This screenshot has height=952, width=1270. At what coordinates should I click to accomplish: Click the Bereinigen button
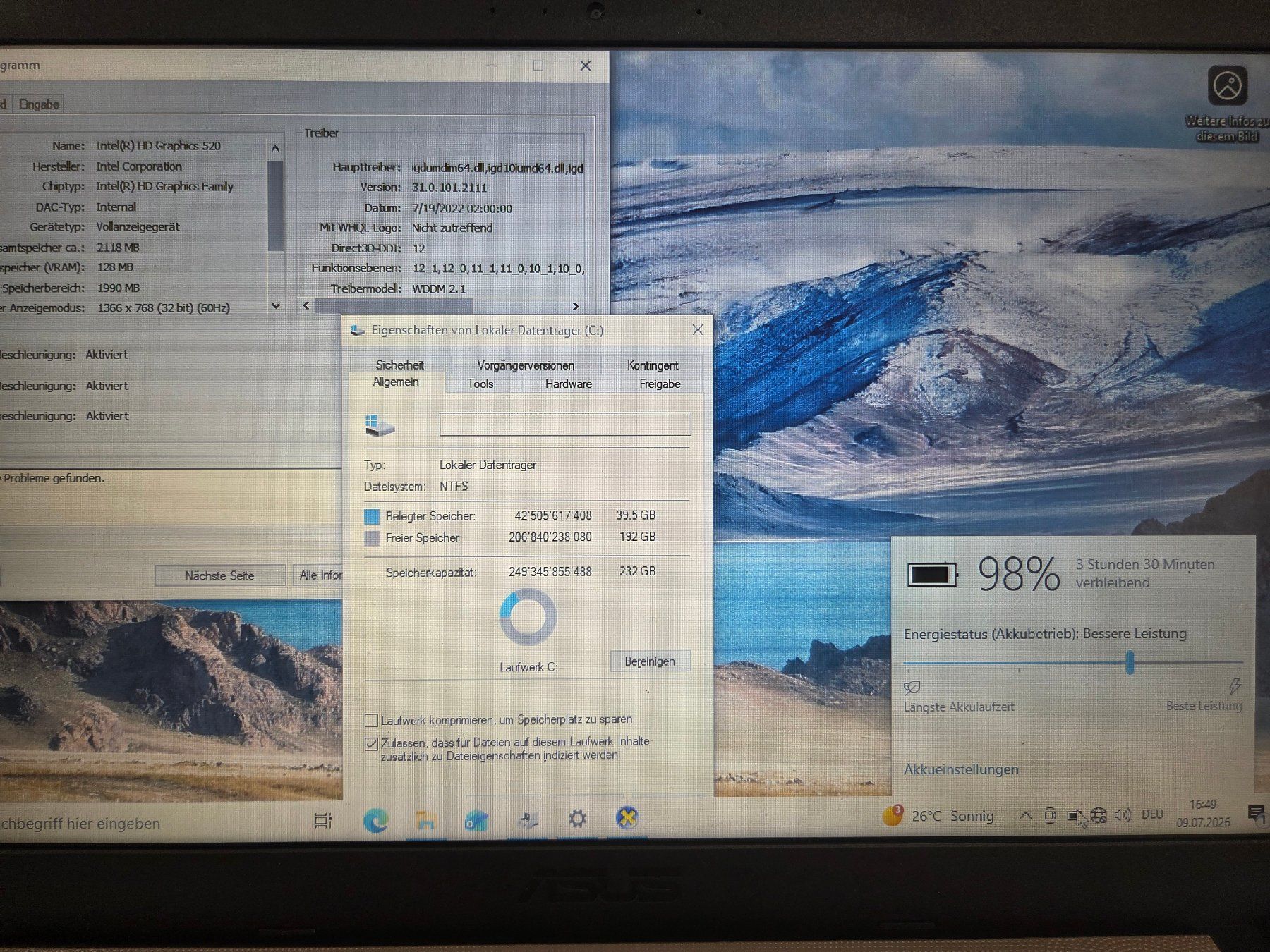click(650, 661)
